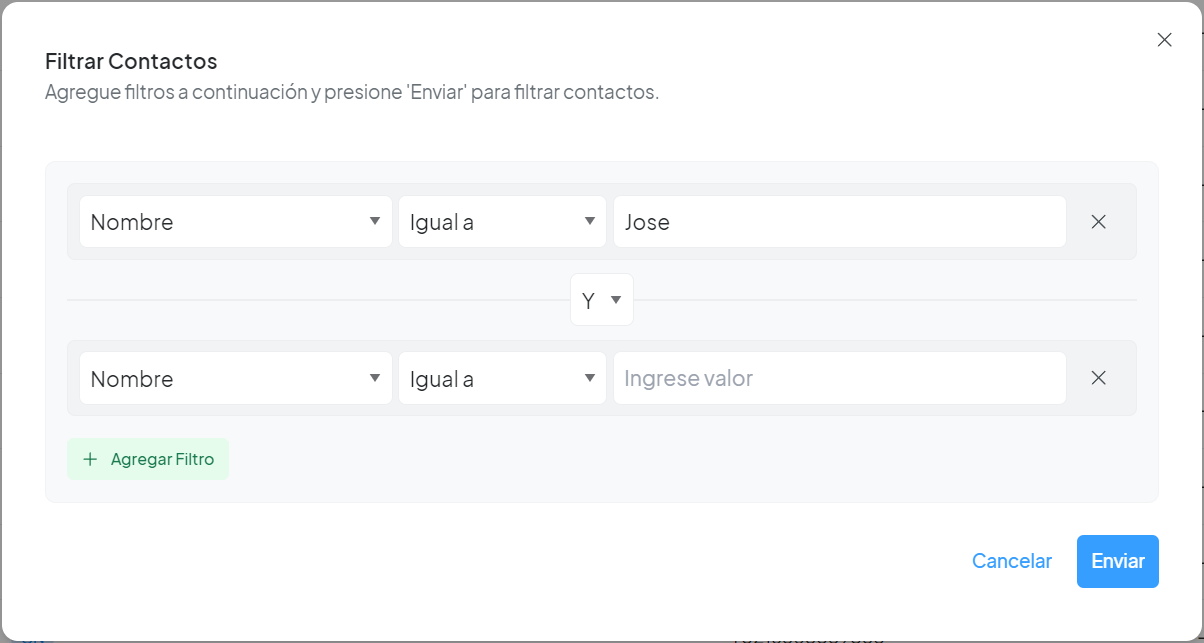Click the arrow on first Nombre dropdown
The image size is (1204, 643).
pyautogui.click(x=375, y=221)
